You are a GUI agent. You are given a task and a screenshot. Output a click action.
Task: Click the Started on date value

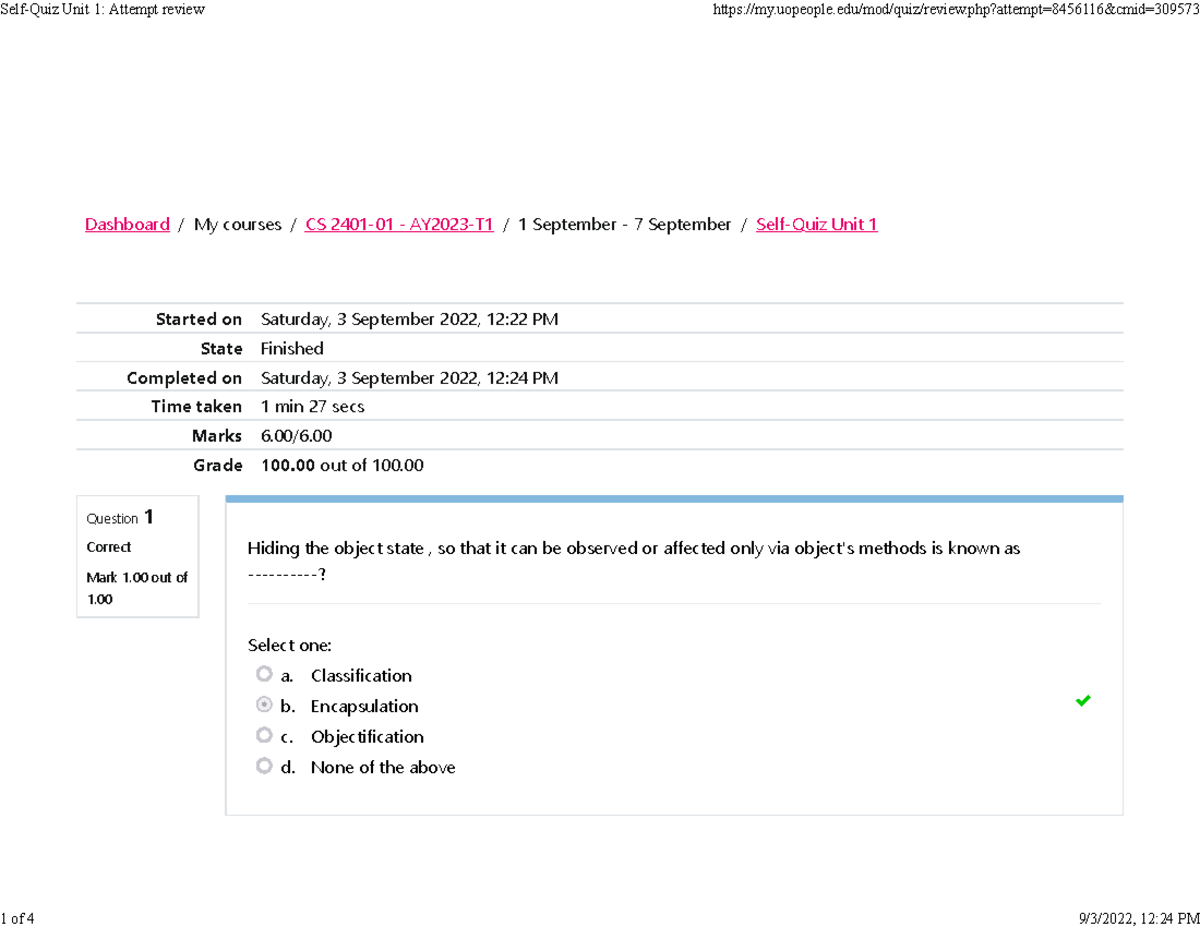[409, 319]
